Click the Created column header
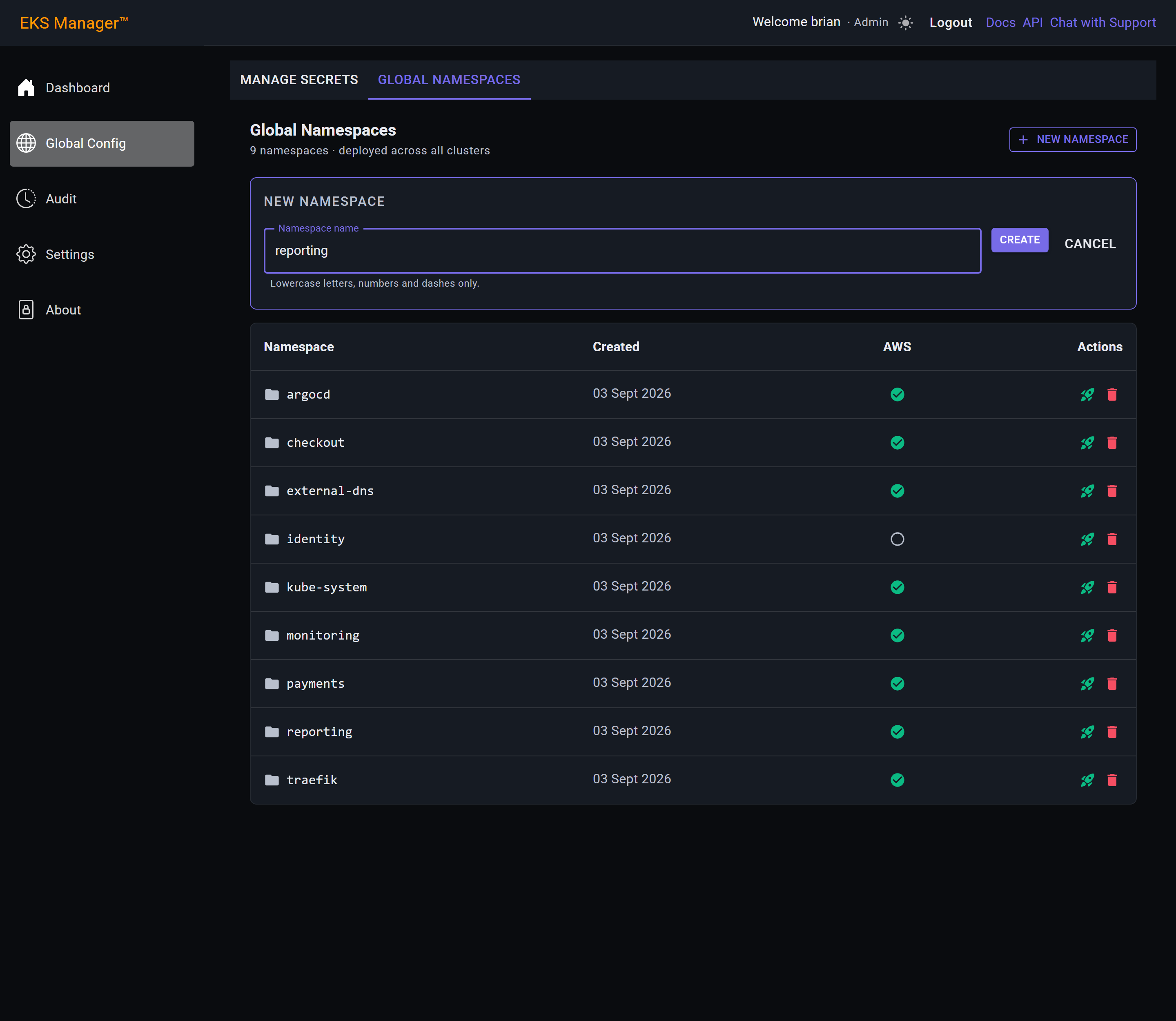The height and width of the screenshot is (1021, 1176). coord(616,347)
